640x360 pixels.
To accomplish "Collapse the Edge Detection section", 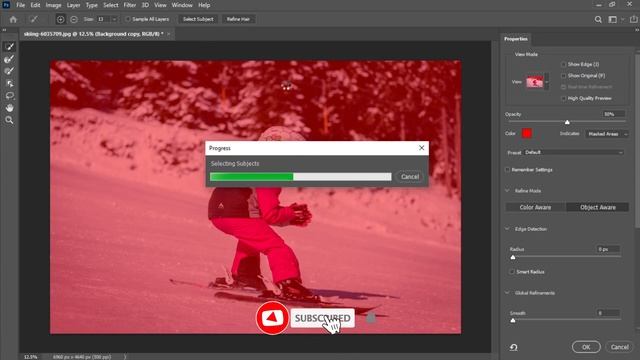I will [x=507, y=229].
